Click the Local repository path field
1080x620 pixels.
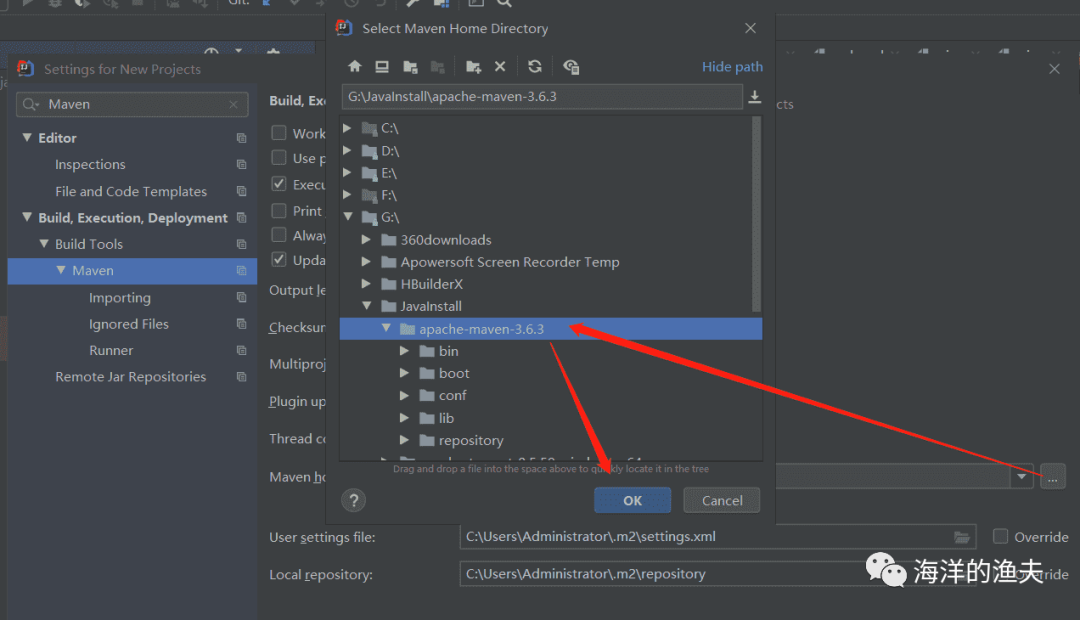pos(716,574)
